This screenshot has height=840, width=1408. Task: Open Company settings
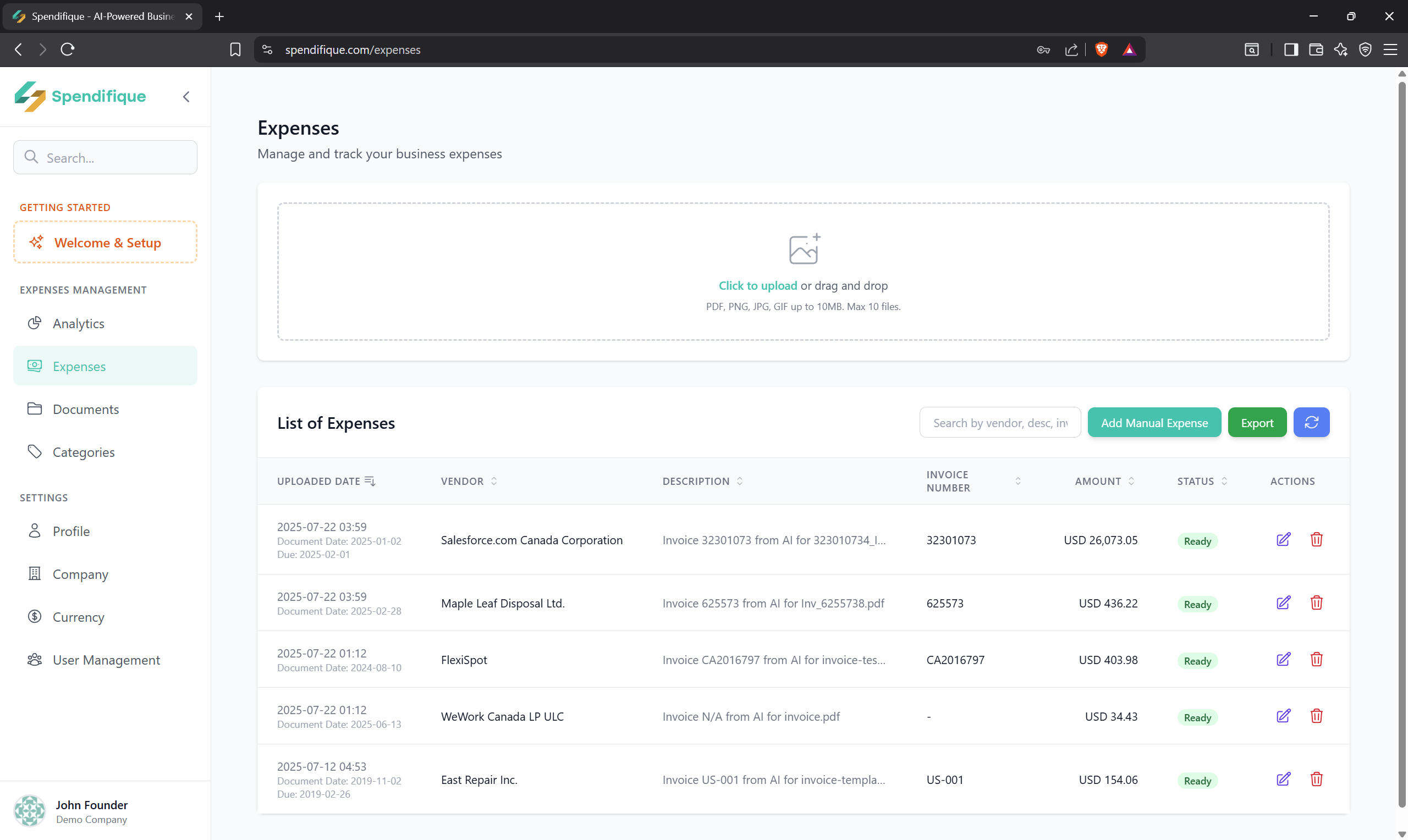click(80, 573)
